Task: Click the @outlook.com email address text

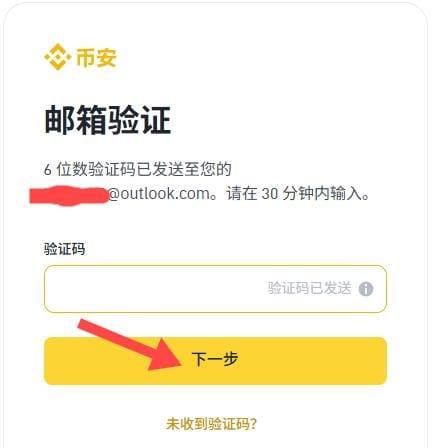Action: (x=159, y=193)
